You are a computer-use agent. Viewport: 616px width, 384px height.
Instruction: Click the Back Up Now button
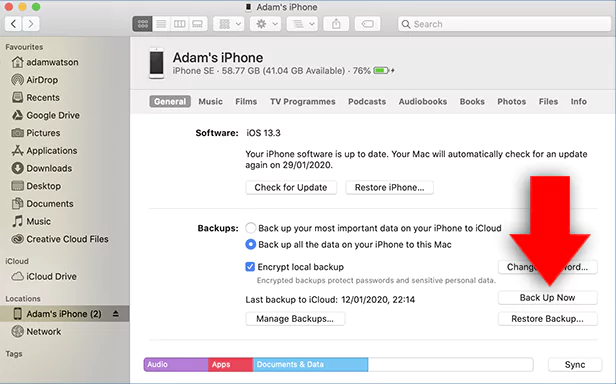(548, 298)
